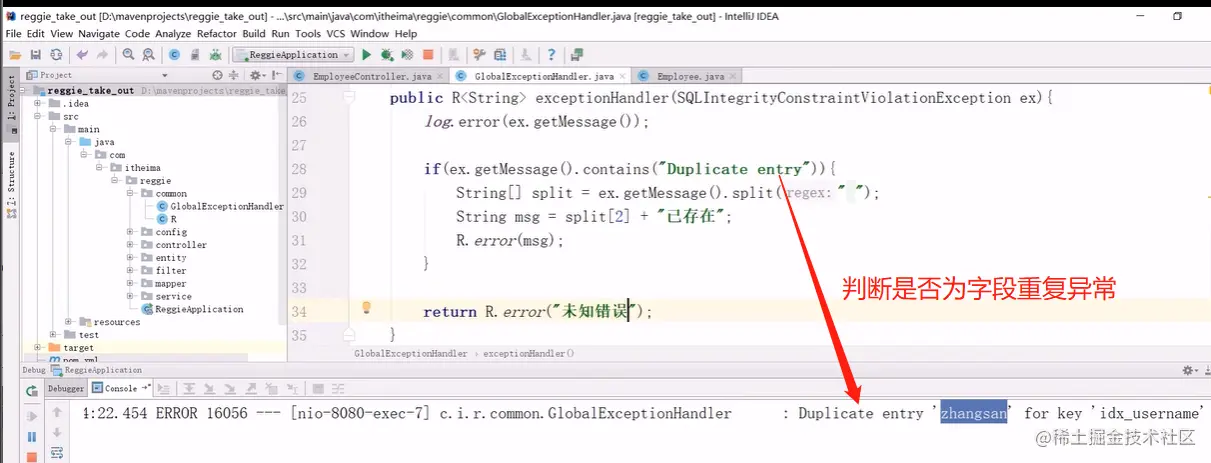This screenshot has height=463, width=1211.
Task: Switch to the EmployeeController.java tab
Action: tap(371, 76)
